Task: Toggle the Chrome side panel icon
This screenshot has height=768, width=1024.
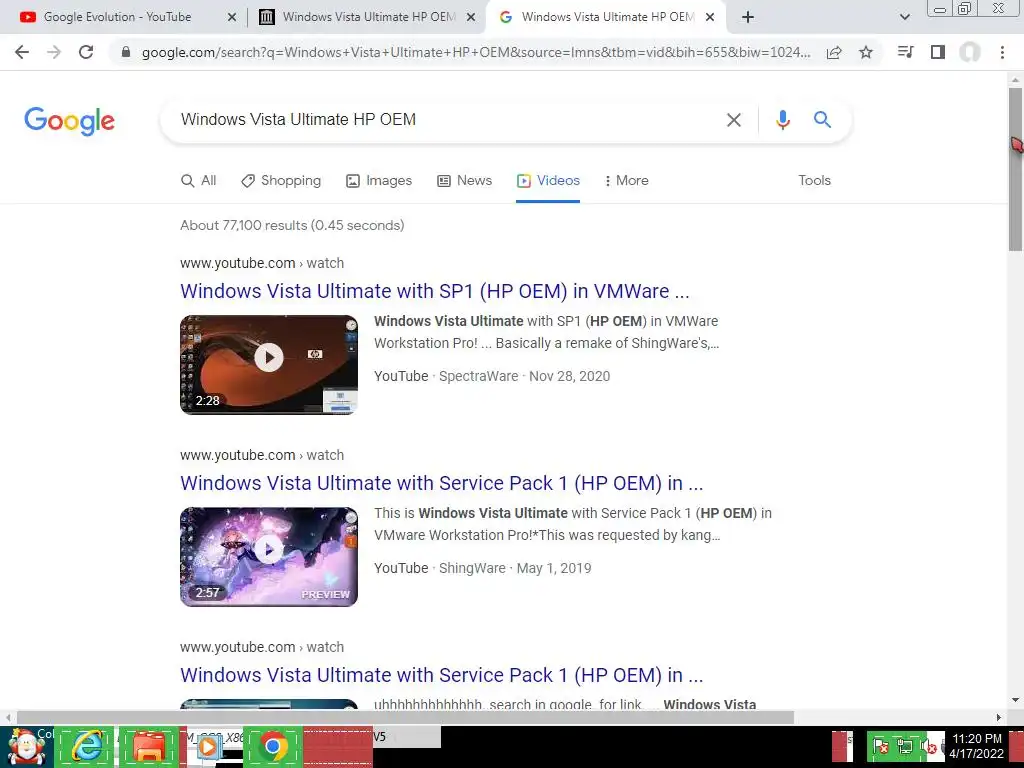Action: click(938, 52)
